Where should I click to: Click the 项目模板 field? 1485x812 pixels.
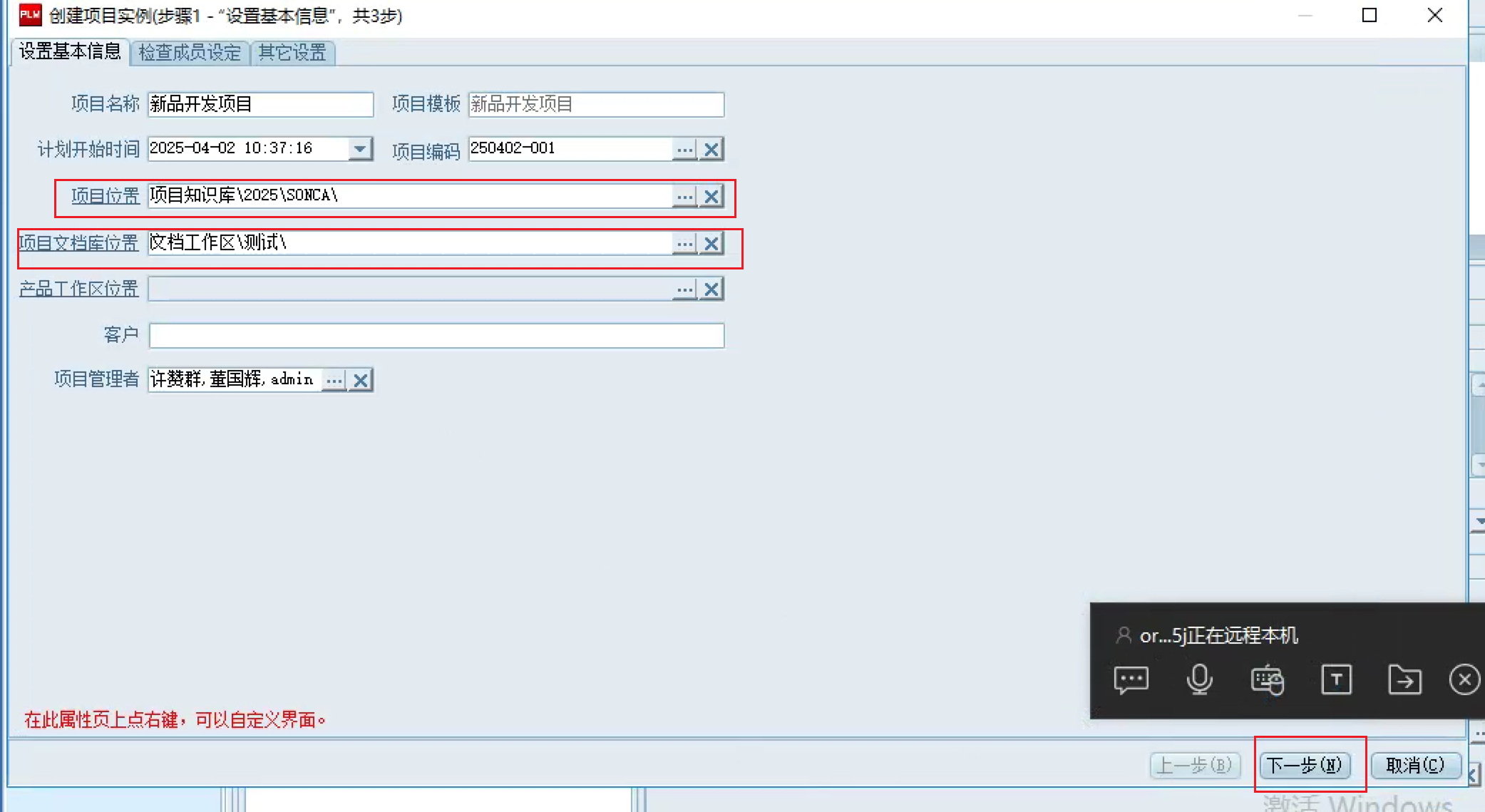click(596, 104)
